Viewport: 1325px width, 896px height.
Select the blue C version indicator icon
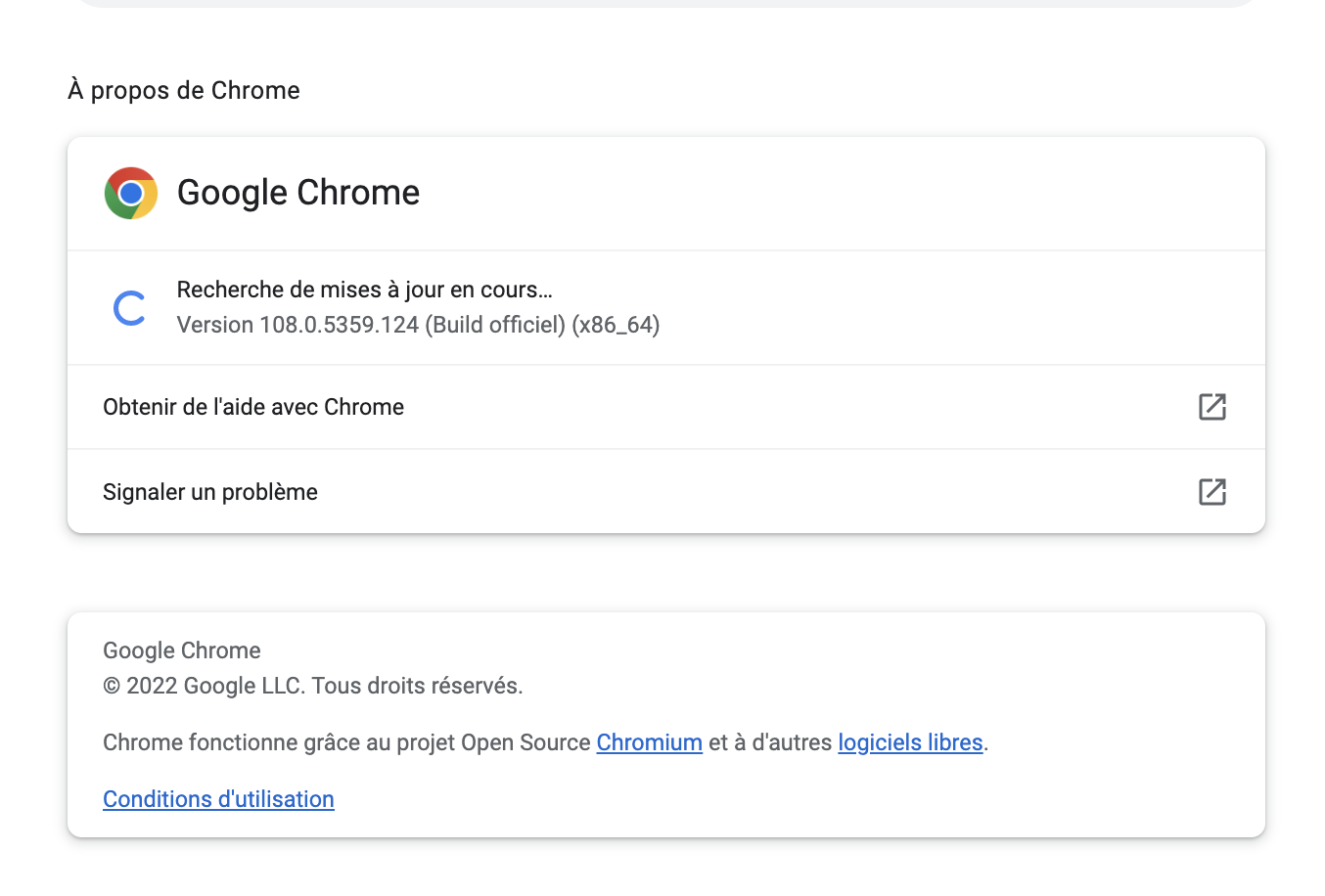point(130,307)
